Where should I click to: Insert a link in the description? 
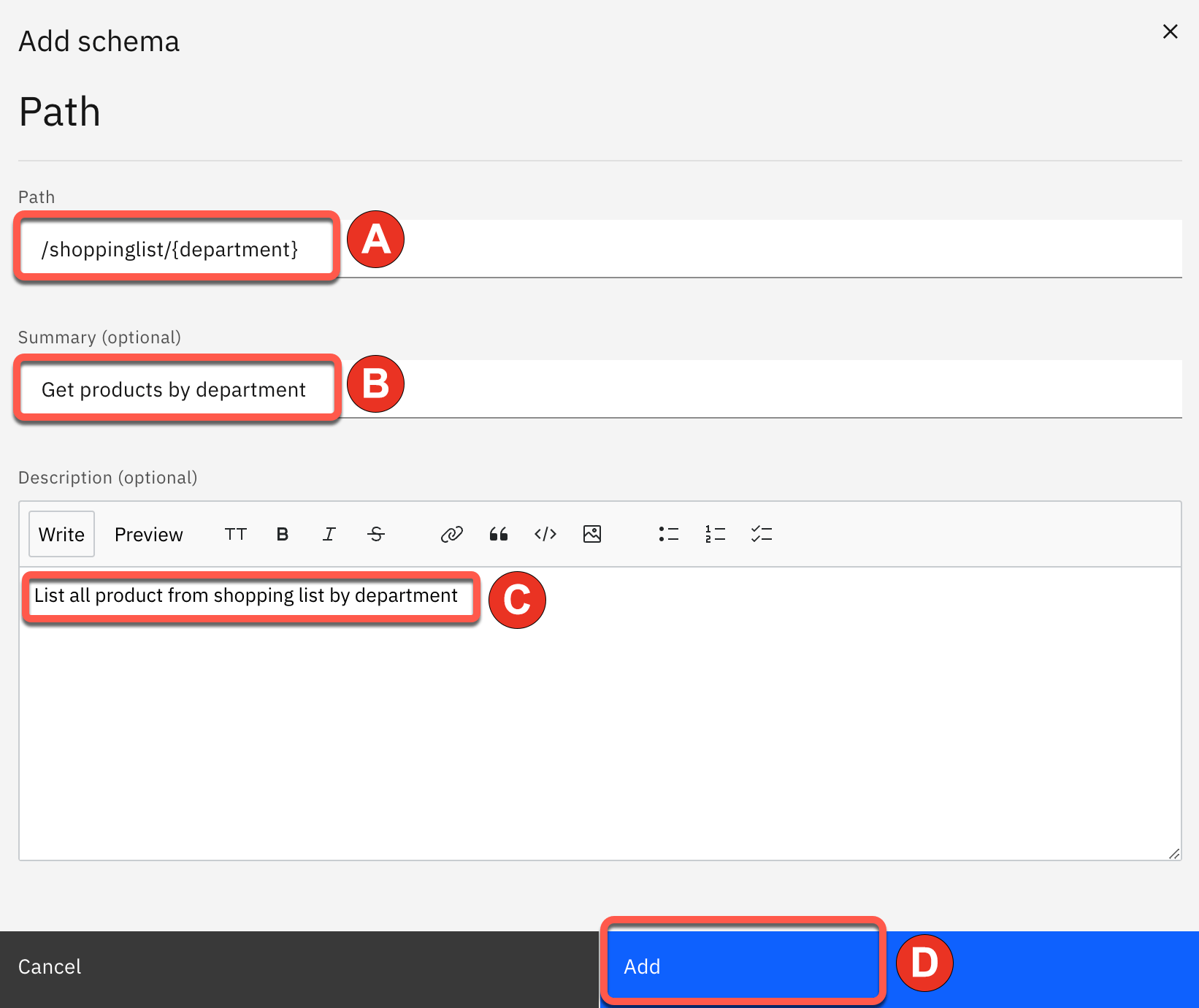451,535
